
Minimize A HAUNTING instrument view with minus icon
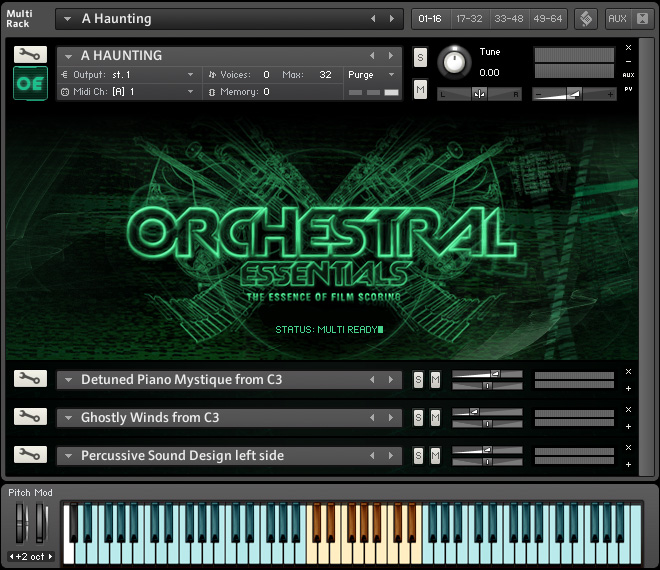click(x=628, y=61)
